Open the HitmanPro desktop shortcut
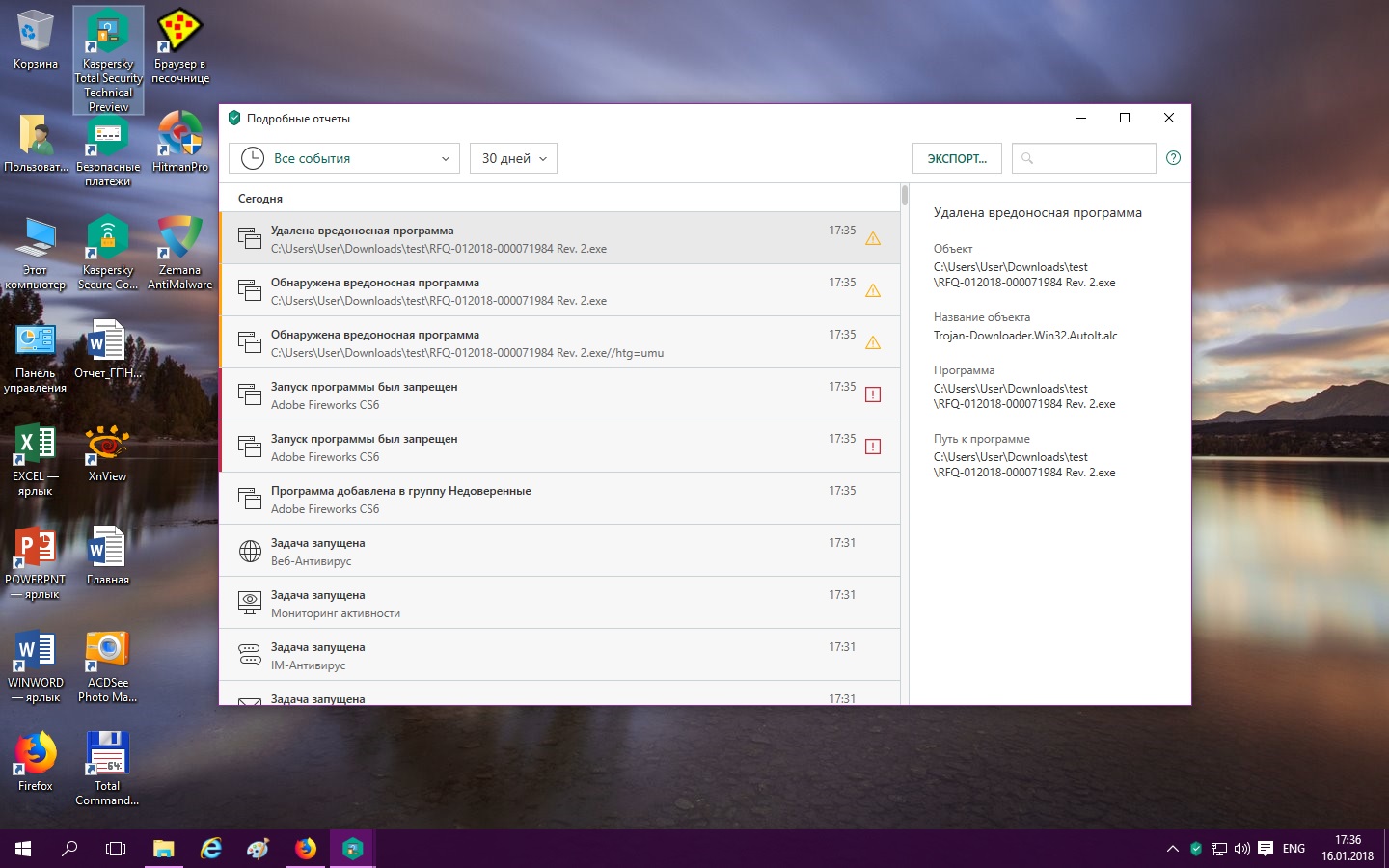 180,141
